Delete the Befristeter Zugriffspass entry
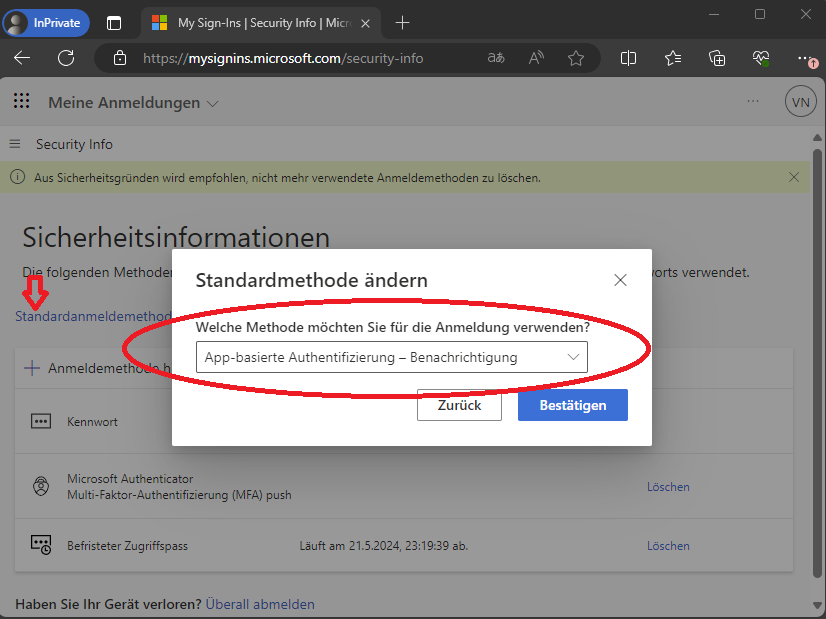Viewport: 826px width, 619px height. (668, 546)
